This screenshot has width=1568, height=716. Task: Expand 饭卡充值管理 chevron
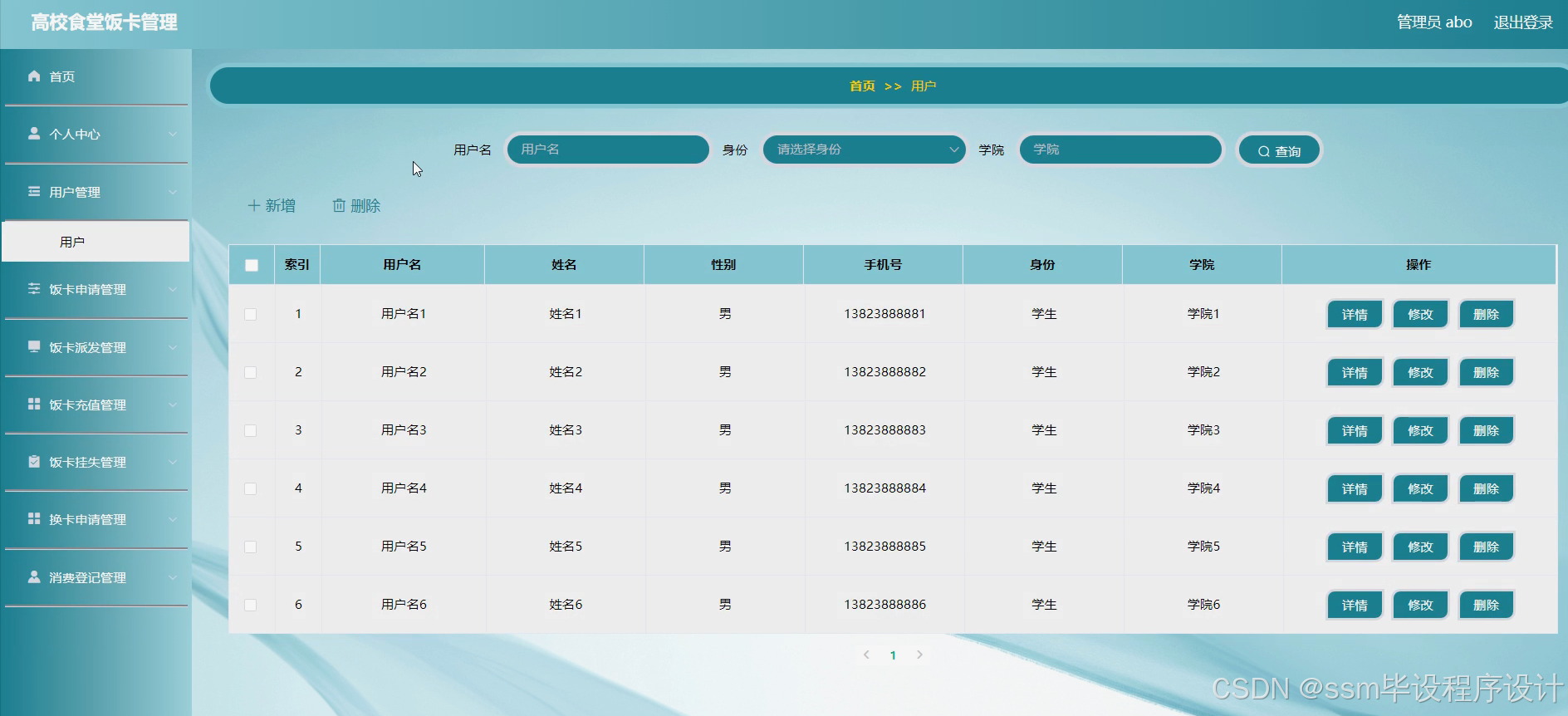point(173,405)
